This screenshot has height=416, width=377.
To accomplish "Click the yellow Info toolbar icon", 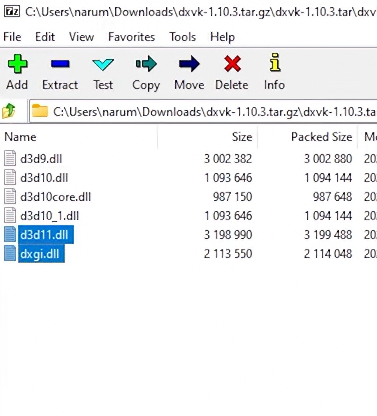I will (x=275, y=63).
